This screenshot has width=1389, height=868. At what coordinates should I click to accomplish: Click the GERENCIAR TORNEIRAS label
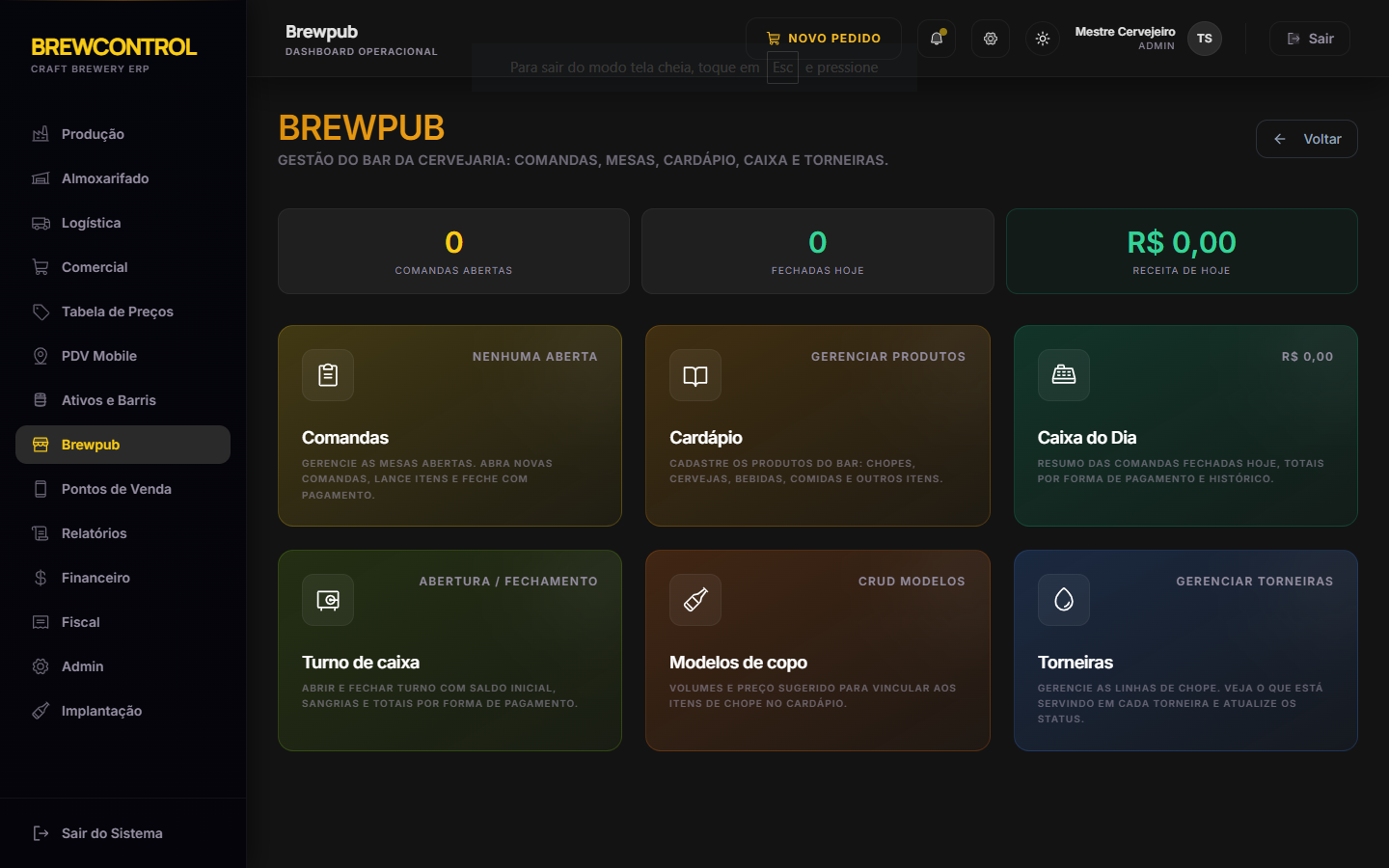[1255, 582]
